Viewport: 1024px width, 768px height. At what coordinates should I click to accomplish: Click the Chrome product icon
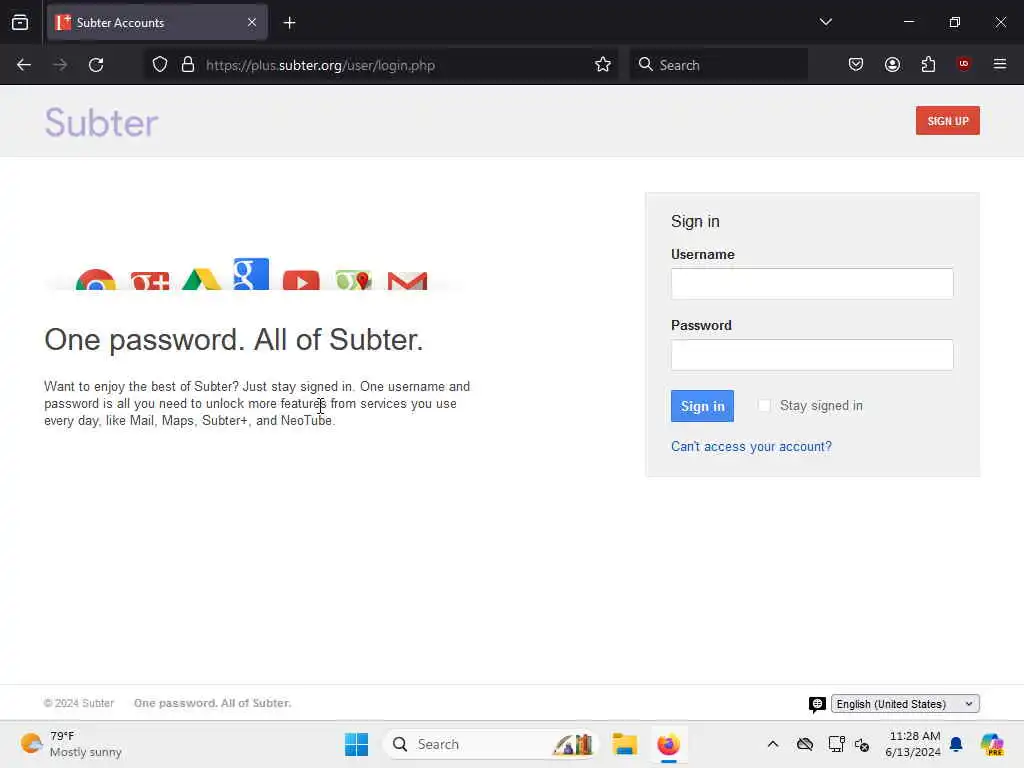click(x=95, y=280)
